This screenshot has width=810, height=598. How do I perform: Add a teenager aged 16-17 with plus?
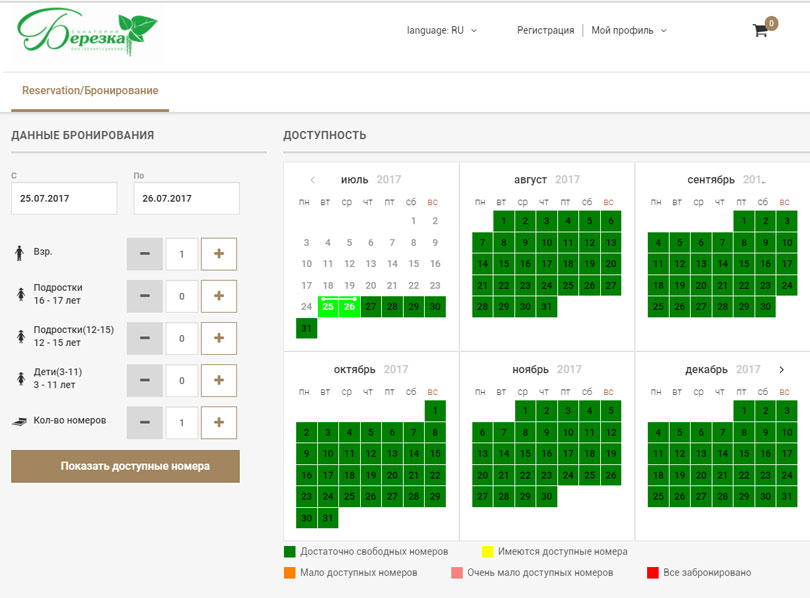pyautogui.click(x=218, y=296)
